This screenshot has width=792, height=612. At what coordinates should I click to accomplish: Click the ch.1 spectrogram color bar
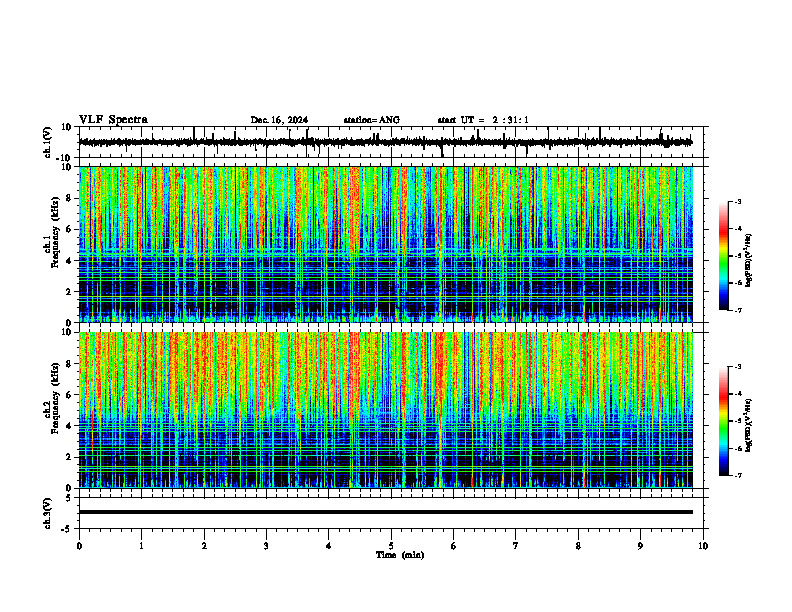click(723, 256)
